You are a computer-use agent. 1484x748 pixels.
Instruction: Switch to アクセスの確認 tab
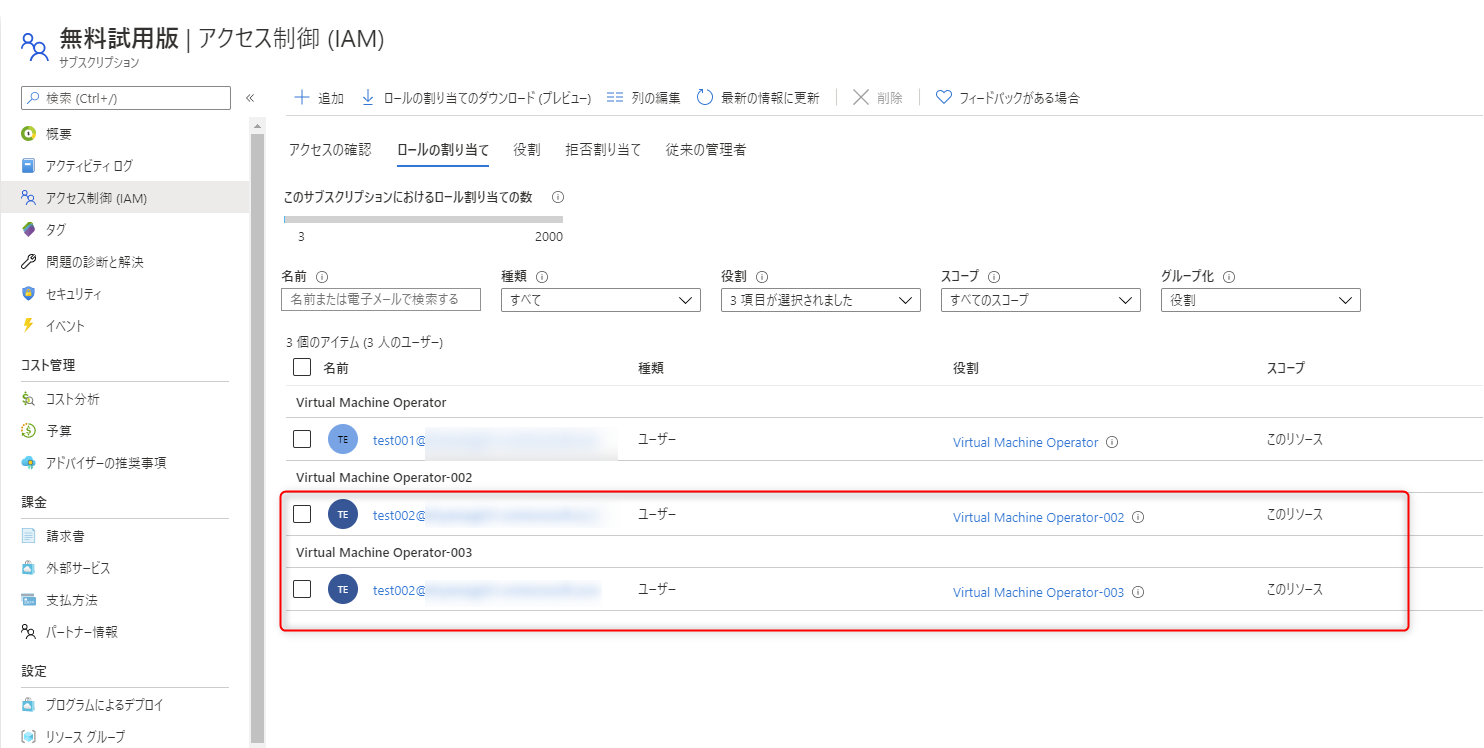point(330,150)
